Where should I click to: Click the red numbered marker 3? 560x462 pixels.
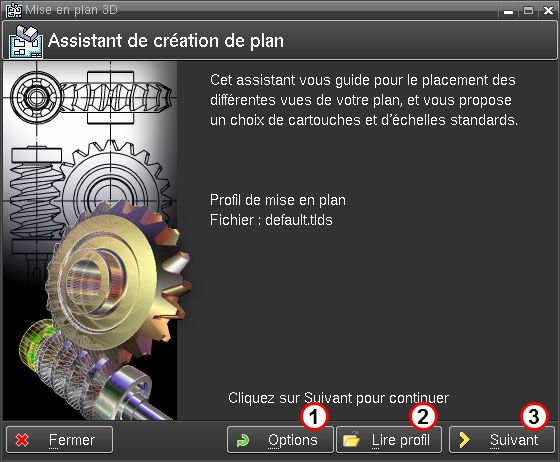[534, 416]
